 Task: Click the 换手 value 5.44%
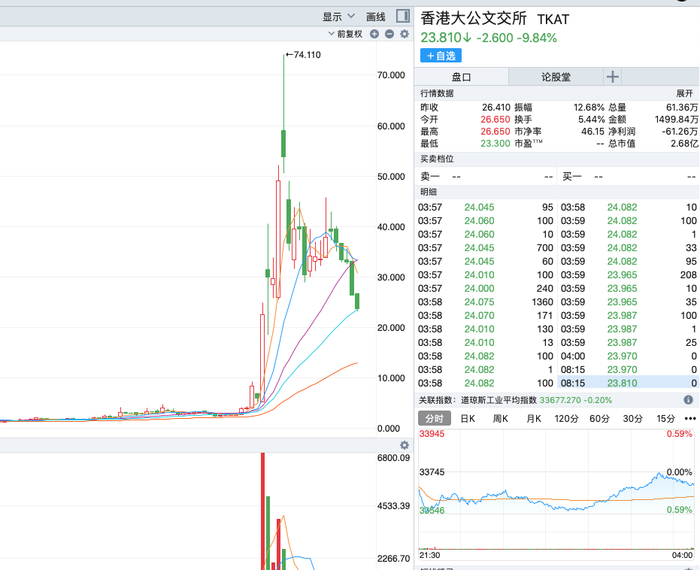592,120
